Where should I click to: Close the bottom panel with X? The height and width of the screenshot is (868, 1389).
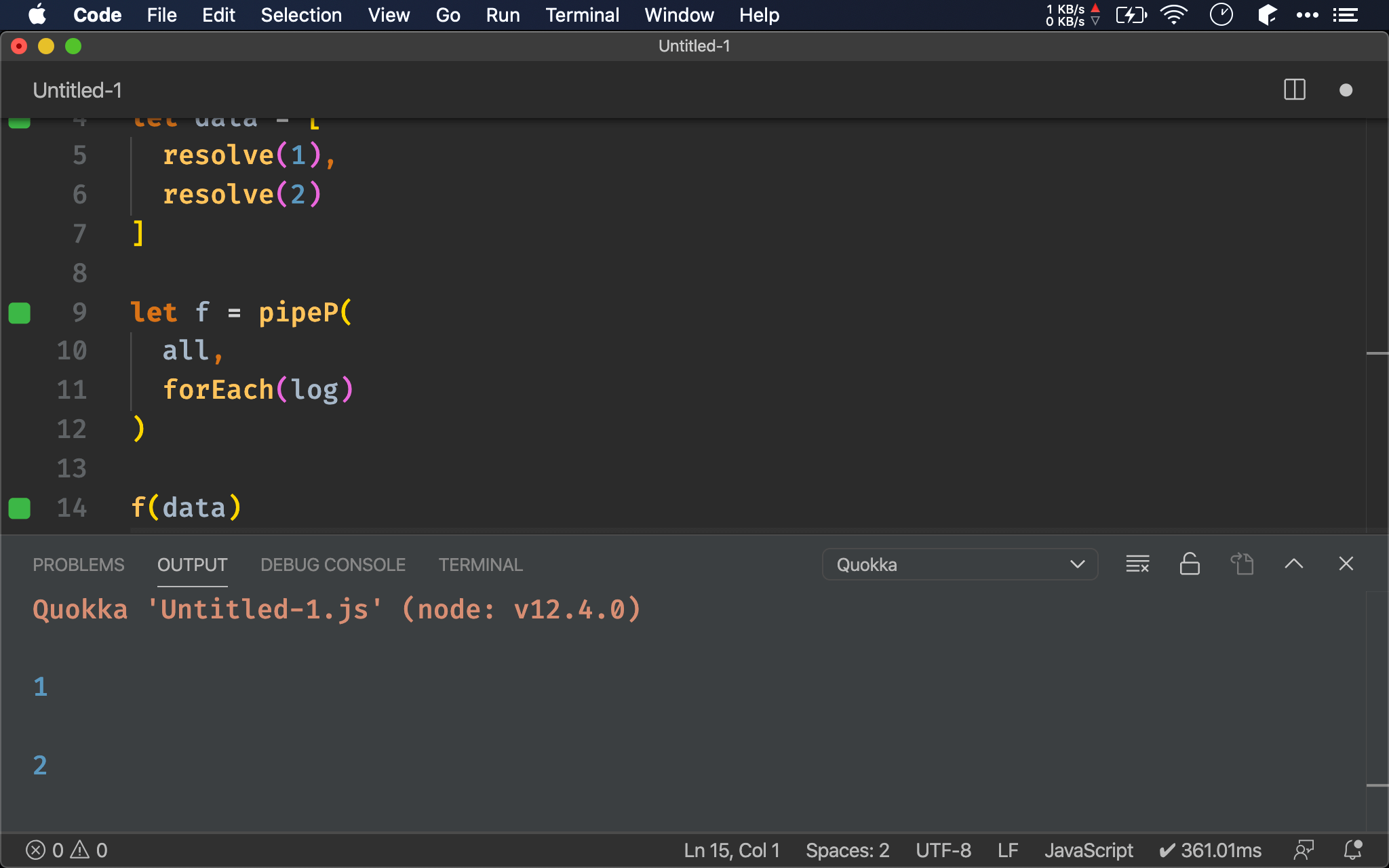click(1346, 564)
